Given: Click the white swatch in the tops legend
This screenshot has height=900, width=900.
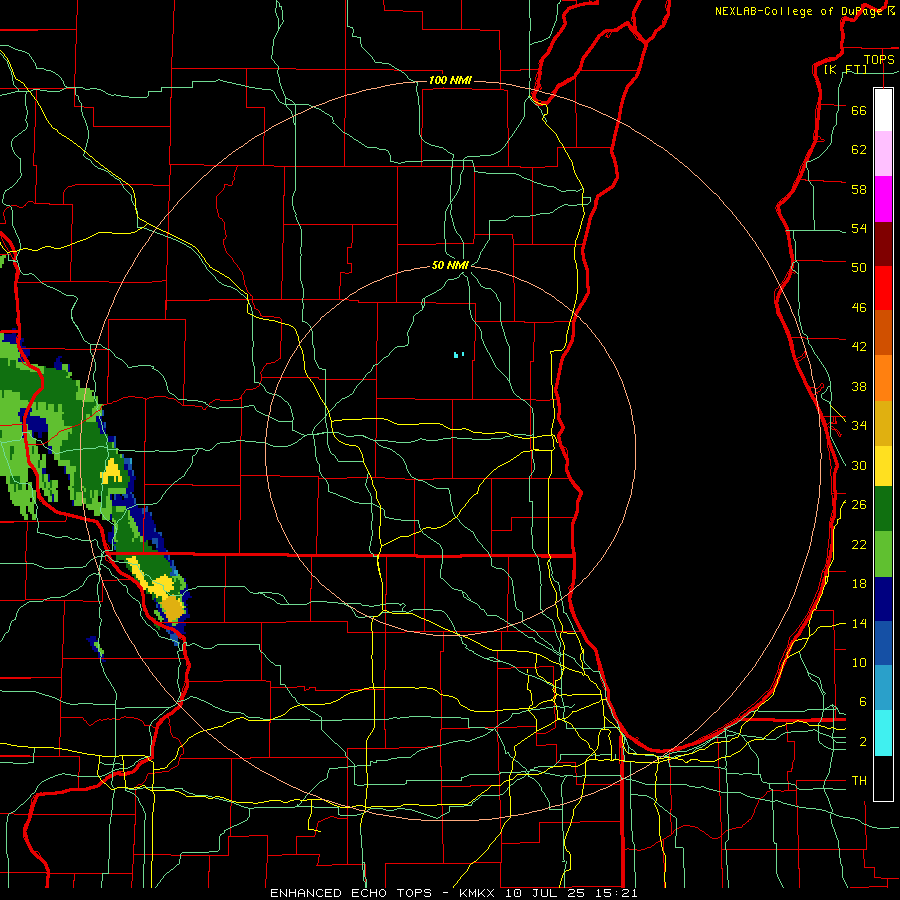Looking at the screenshot, I should [x=883, y=110].
